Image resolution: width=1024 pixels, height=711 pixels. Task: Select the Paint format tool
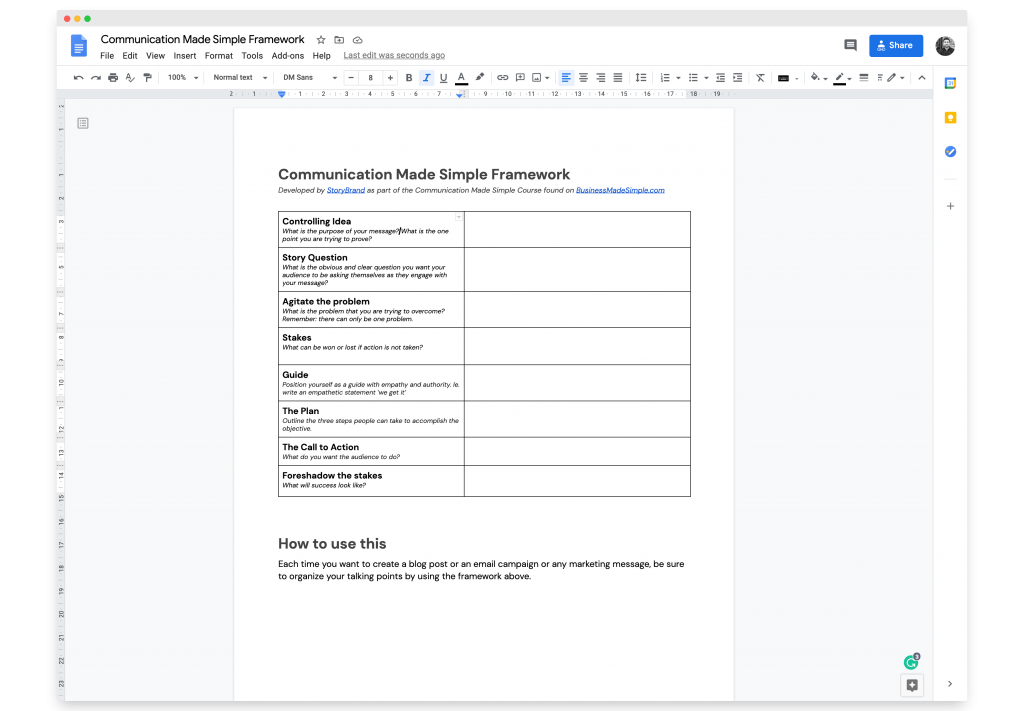coord(148,78)
